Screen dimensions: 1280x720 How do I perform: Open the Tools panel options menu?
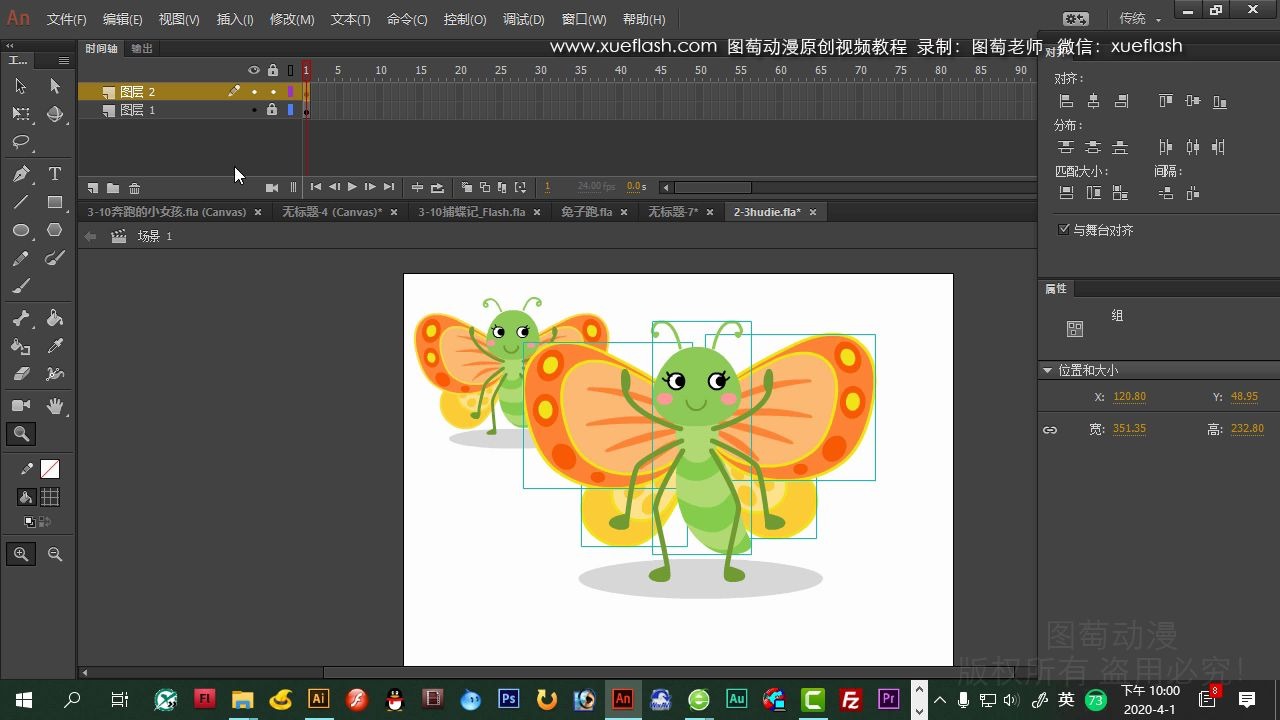[x=63, y=60]
